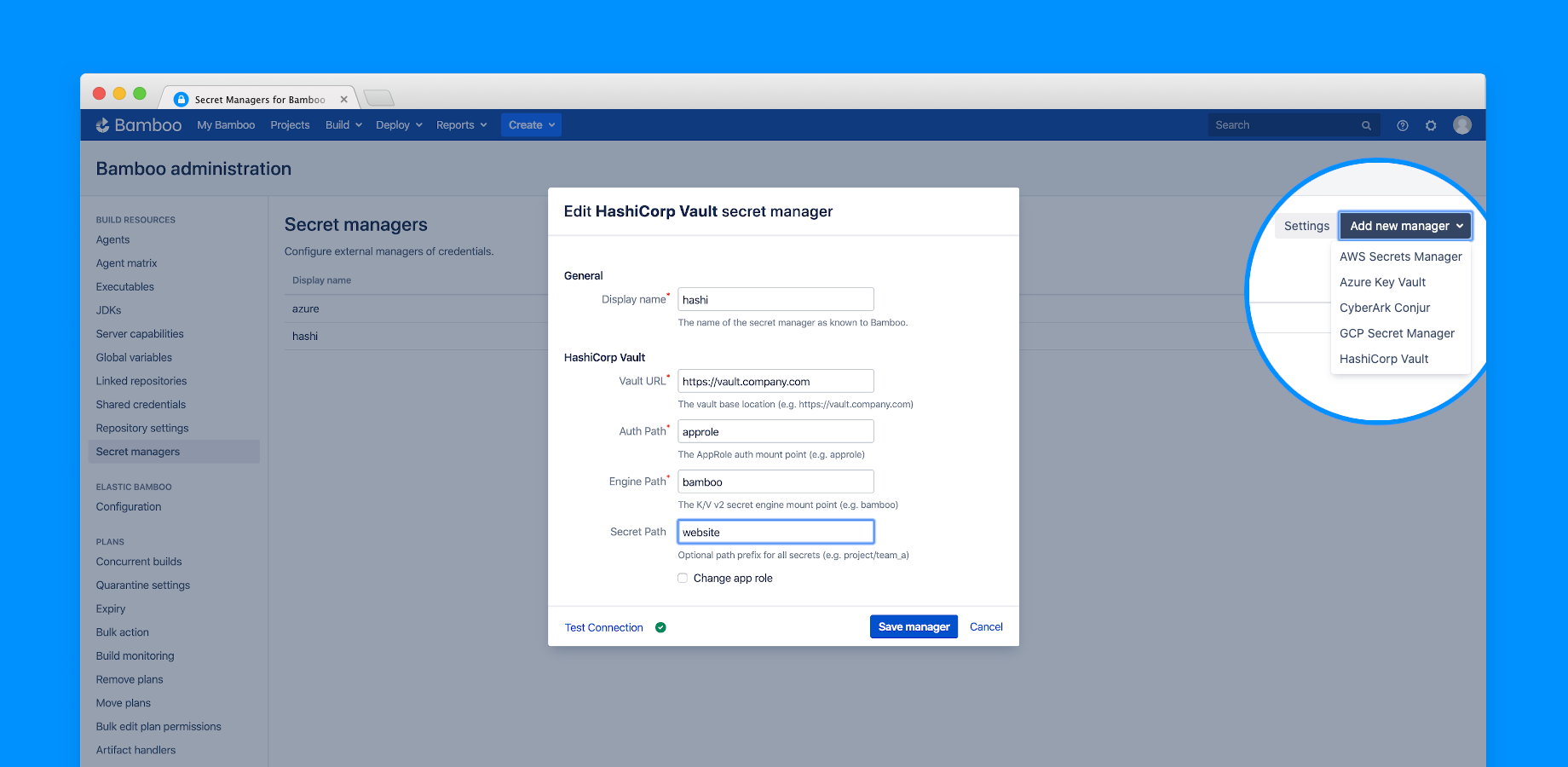1568x767 pixels.
Task: Open JDKs in sidebar
Action: pos(108,310)
